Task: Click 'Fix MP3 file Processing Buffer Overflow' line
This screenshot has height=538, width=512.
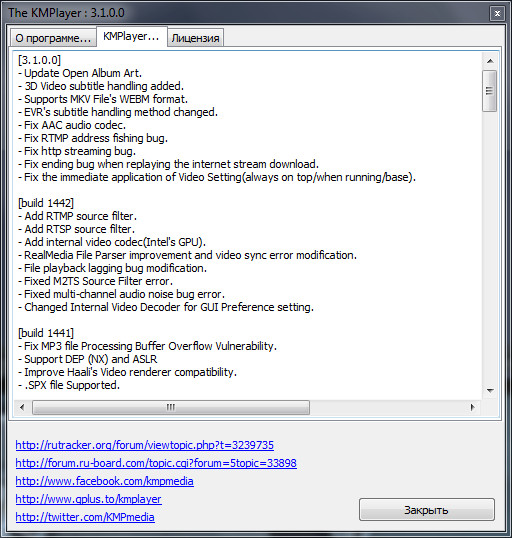Action: [x=147, y=346]
